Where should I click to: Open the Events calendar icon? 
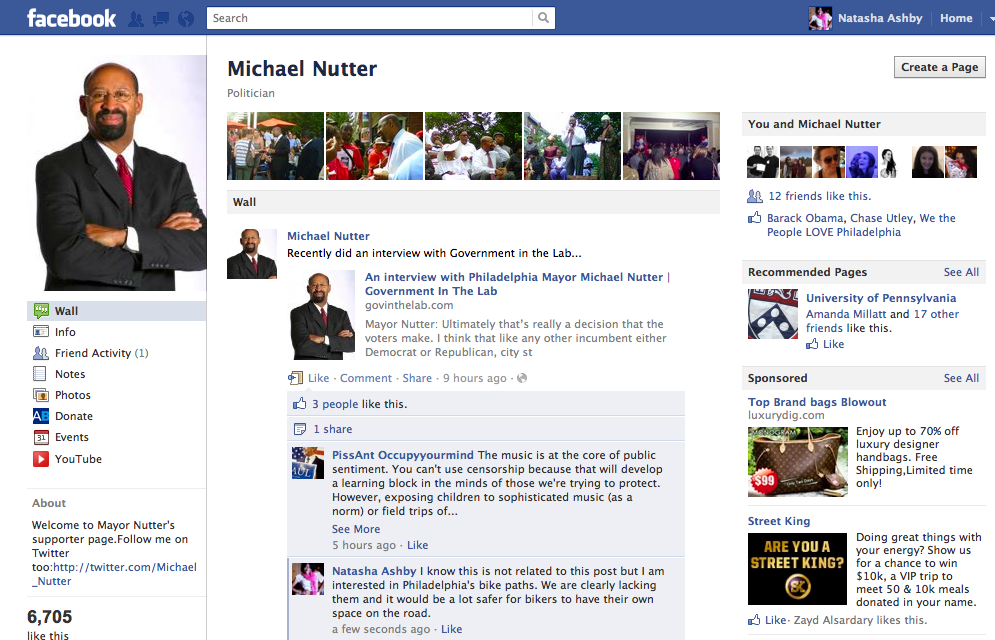point(41,437)
